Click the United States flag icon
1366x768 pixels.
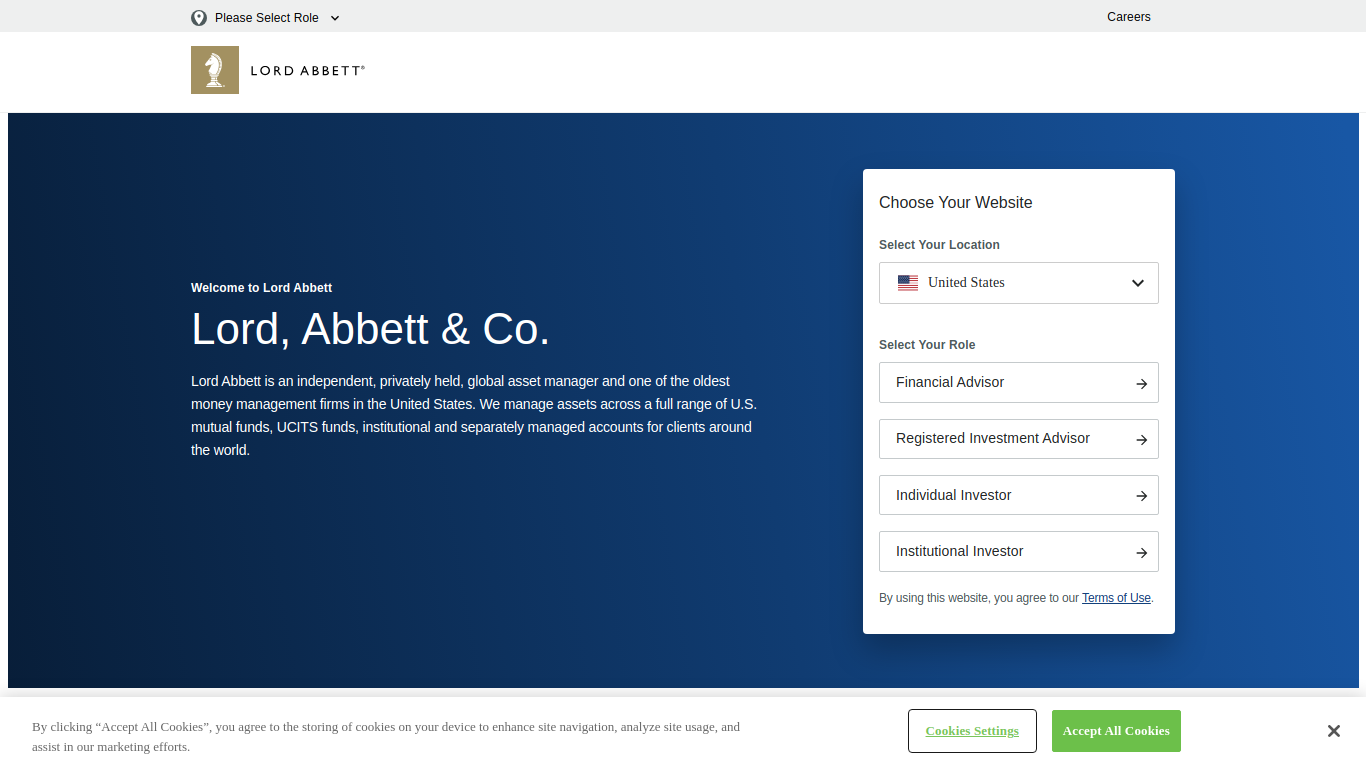pos(908,283)
